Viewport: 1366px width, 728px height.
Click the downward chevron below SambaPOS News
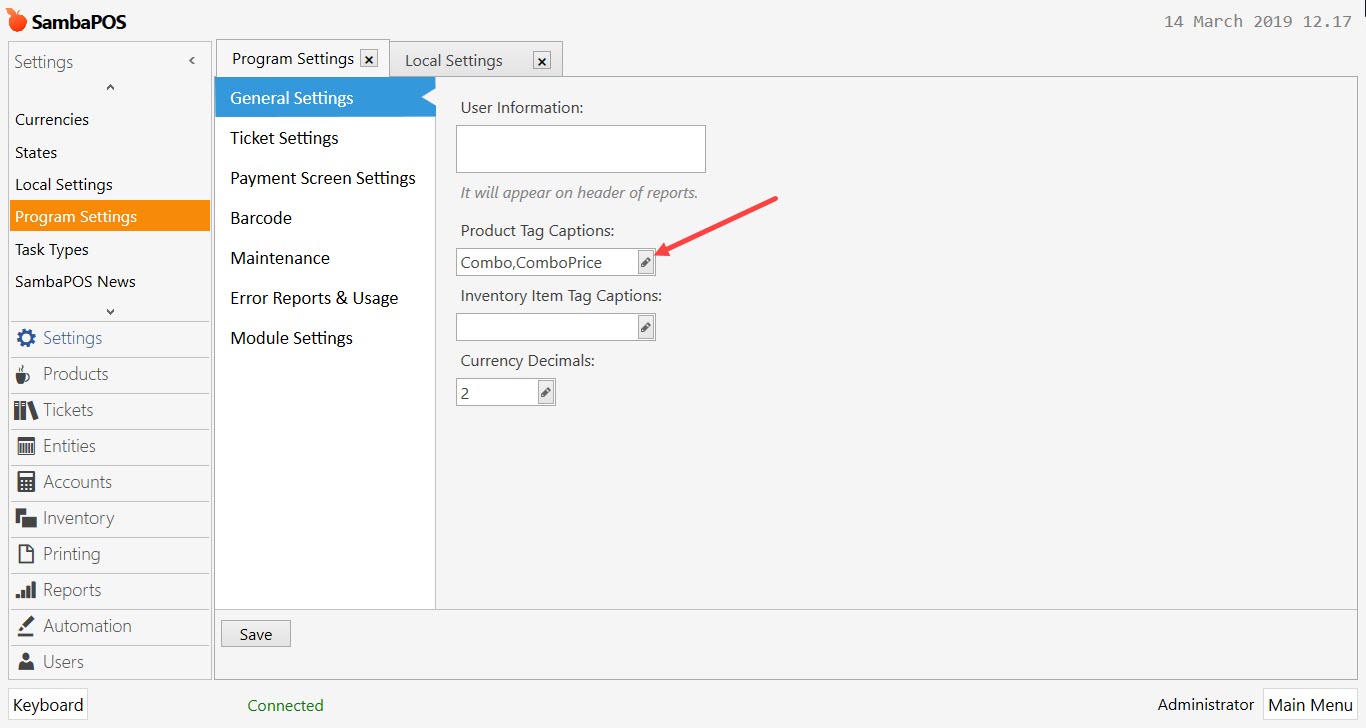pos(108,311)
